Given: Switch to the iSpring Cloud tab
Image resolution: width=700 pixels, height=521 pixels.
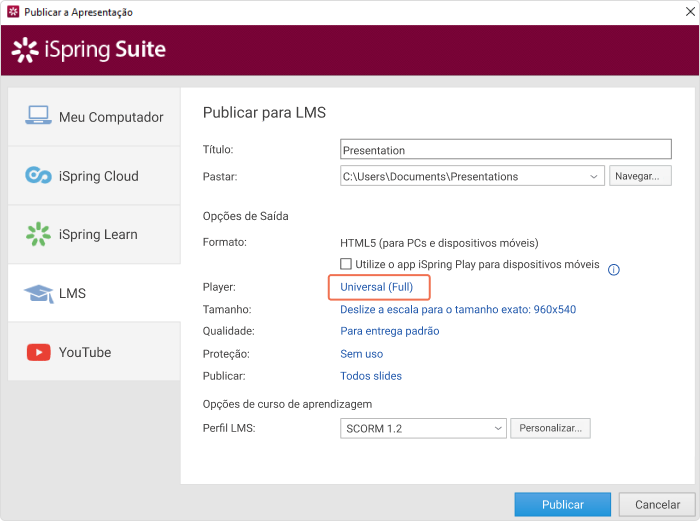Looking at the screenshot, I should click(94, 175).
